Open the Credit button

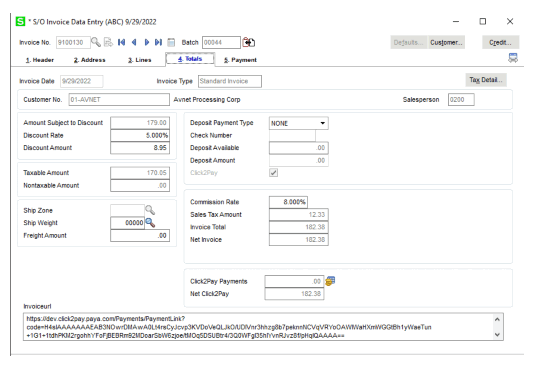(500, 42)
